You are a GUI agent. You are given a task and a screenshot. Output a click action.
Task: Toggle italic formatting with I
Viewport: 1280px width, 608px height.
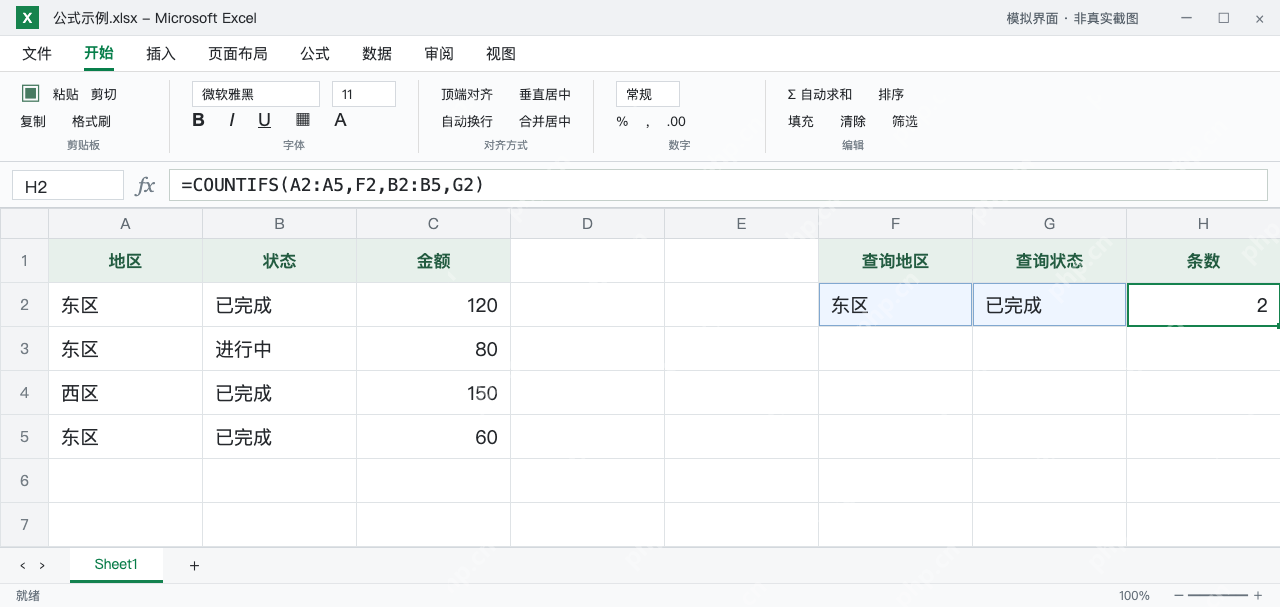tap(231, 120)
